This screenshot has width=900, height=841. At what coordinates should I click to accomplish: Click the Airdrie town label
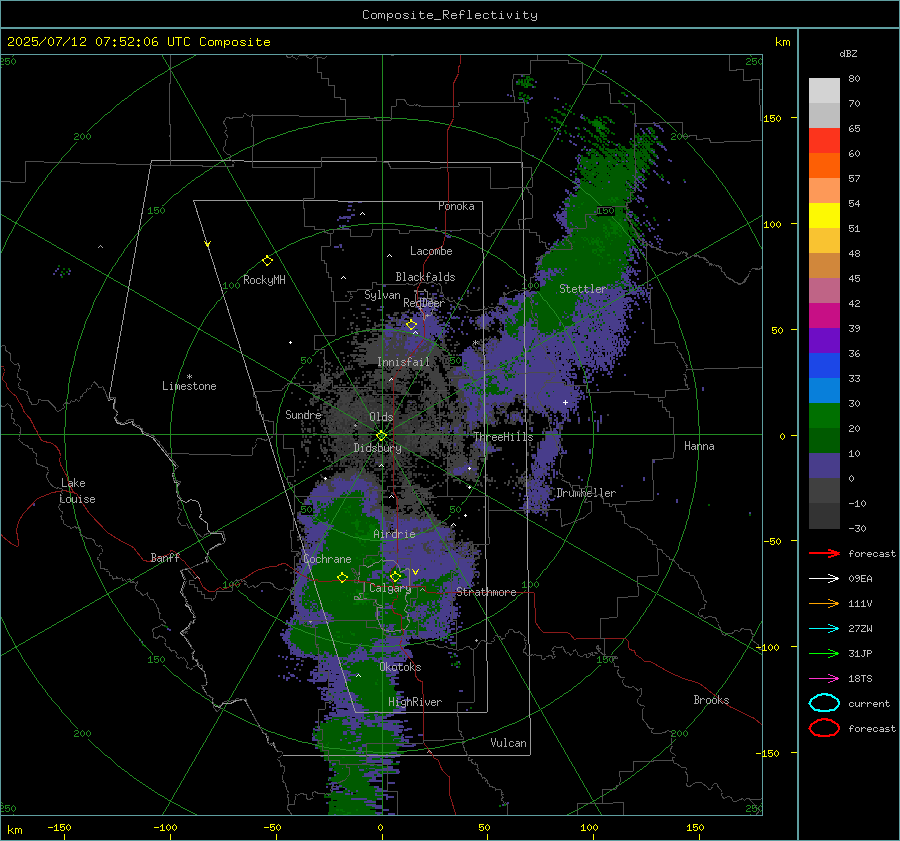click(x=394, y=534)
